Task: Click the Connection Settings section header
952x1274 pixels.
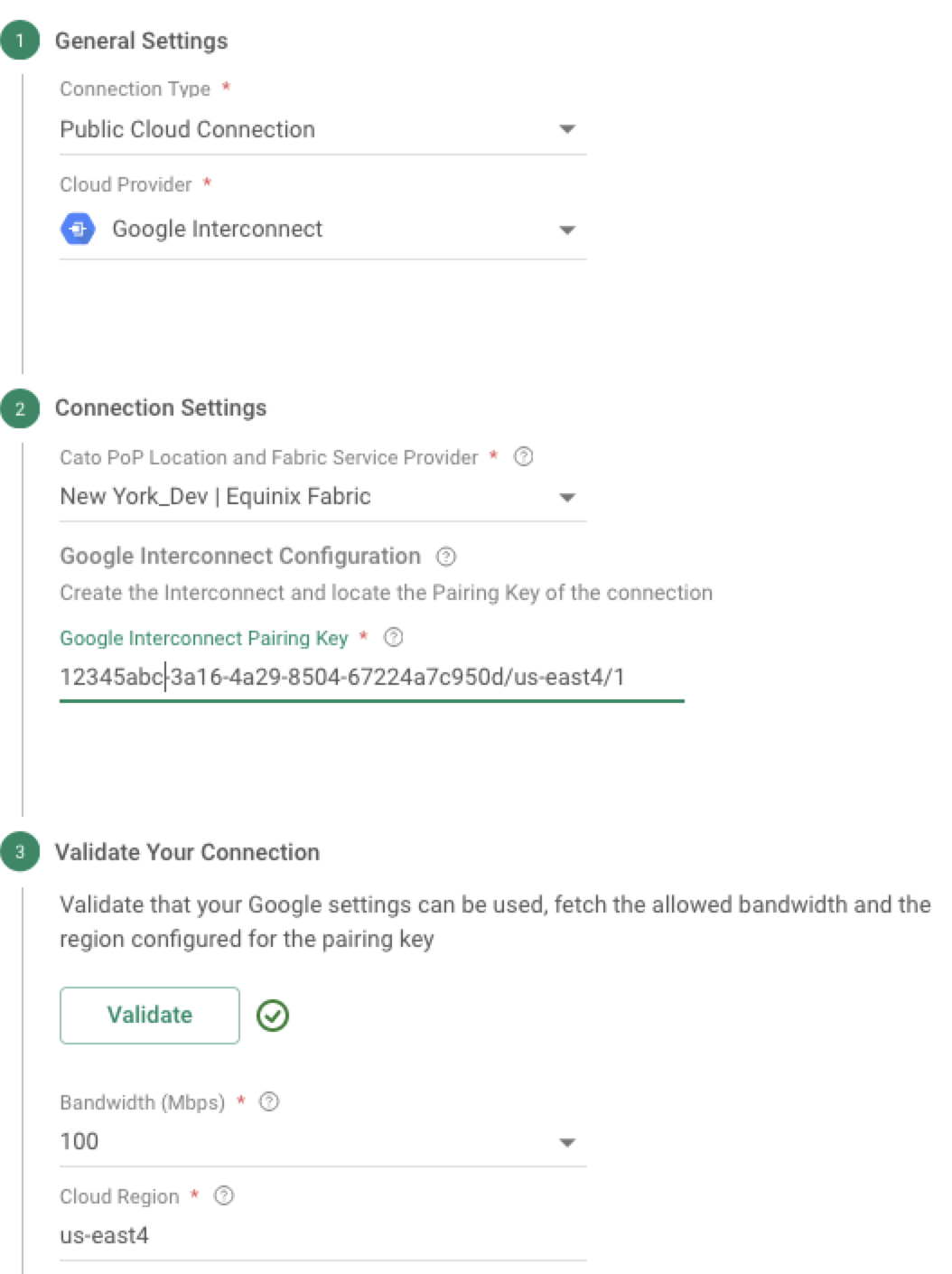Action: click(162, 407)
